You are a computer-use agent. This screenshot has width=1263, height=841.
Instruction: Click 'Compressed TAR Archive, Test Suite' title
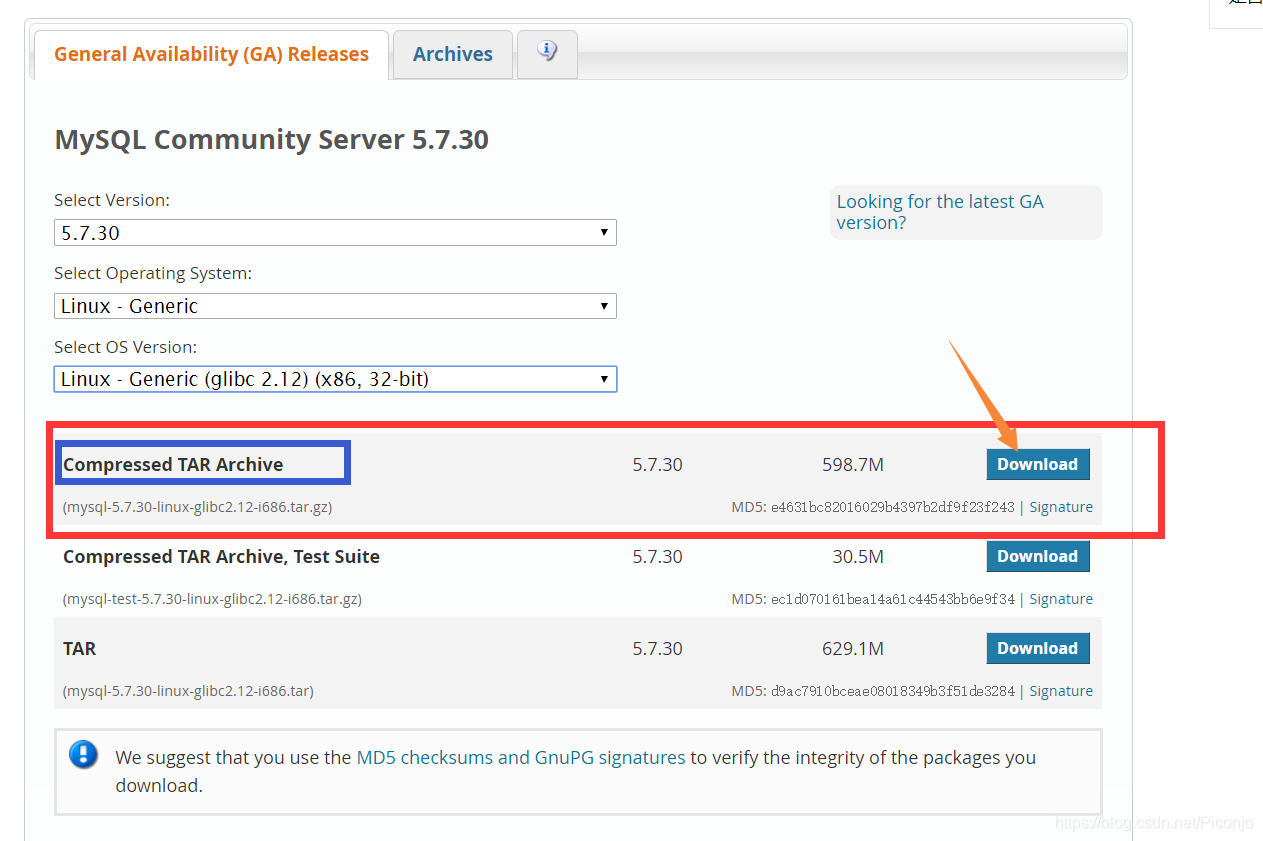[221, 556]
